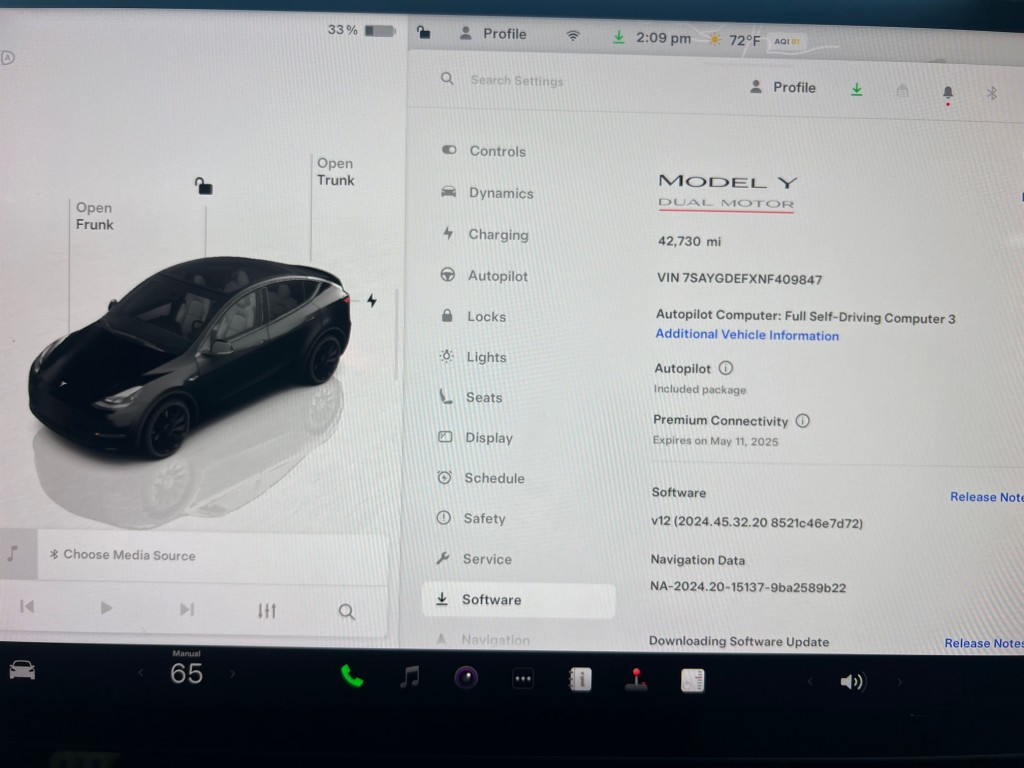Tap the HomeLink garage icon
This screenshot has height=768, width=1024.
click(903, 90)
